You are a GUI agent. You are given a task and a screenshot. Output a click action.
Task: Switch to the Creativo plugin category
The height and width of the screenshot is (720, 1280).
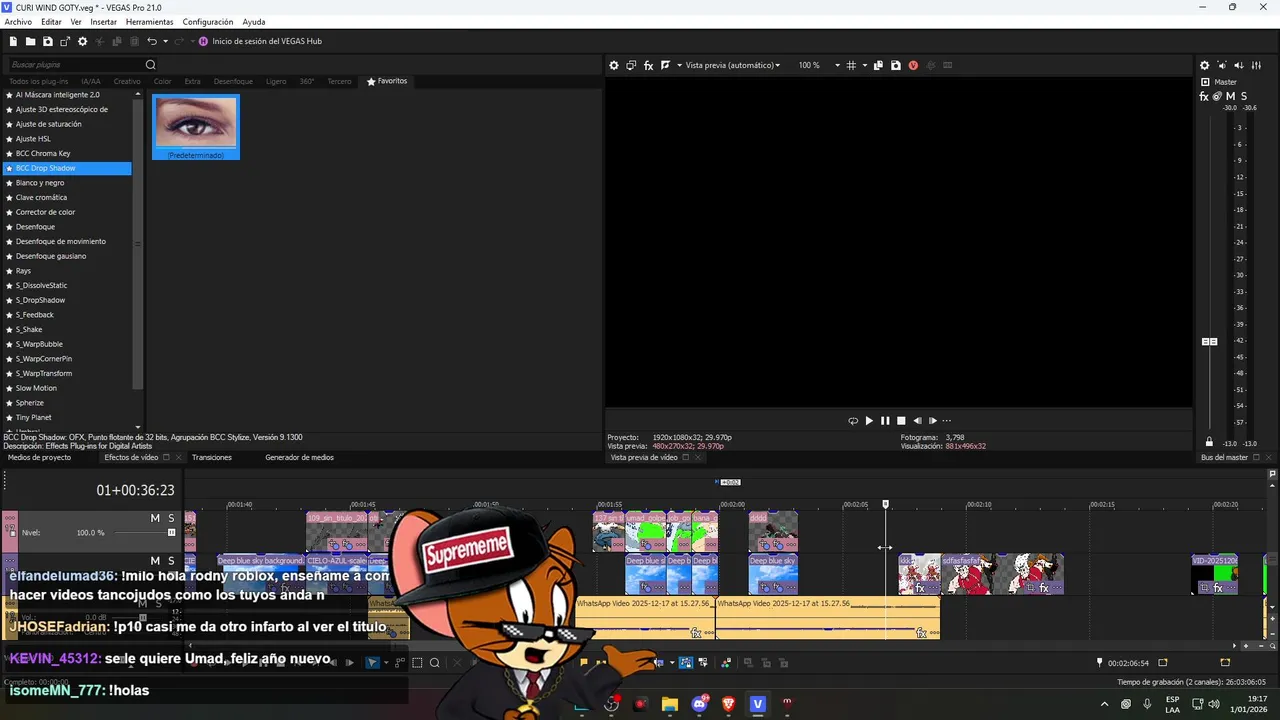(x=127, y=81)
